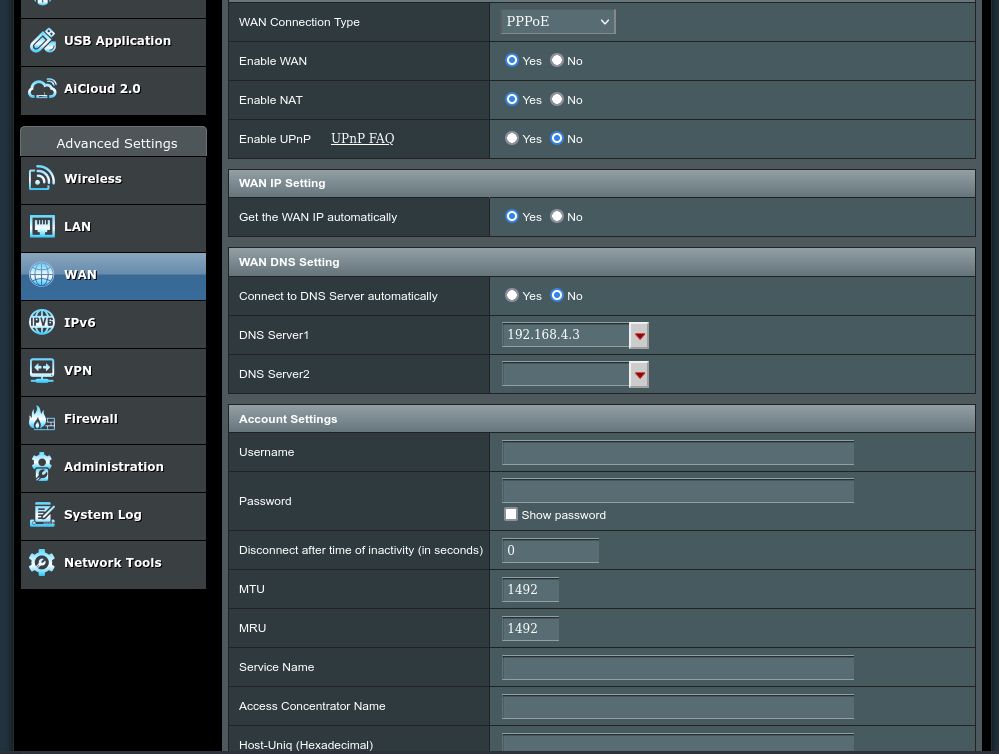Set Enable WAN to No
The height and width of the screenshot is (754, 999).
coord(557,61)
